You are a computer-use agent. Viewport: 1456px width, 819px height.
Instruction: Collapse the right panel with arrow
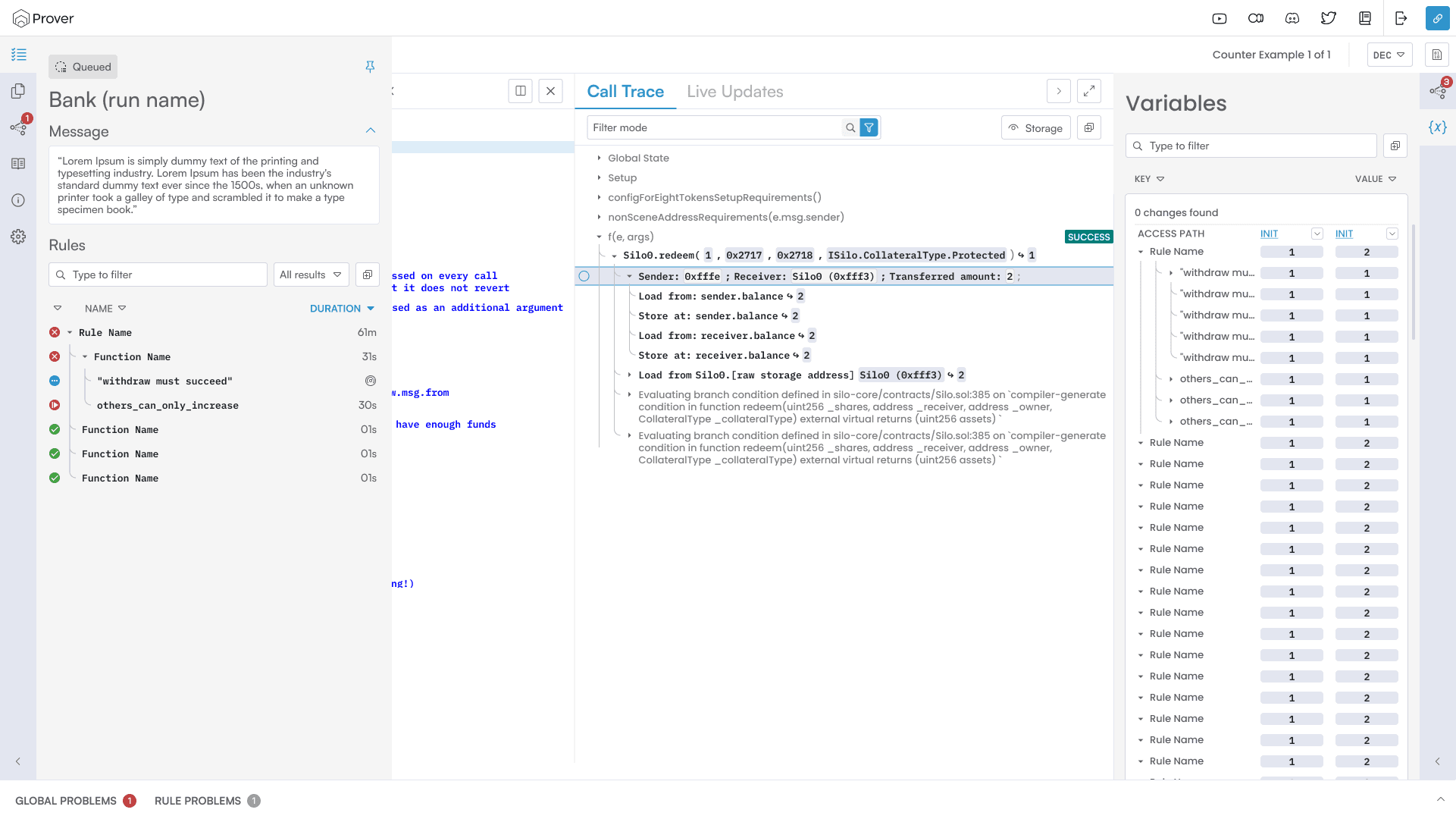(1438, 761)
